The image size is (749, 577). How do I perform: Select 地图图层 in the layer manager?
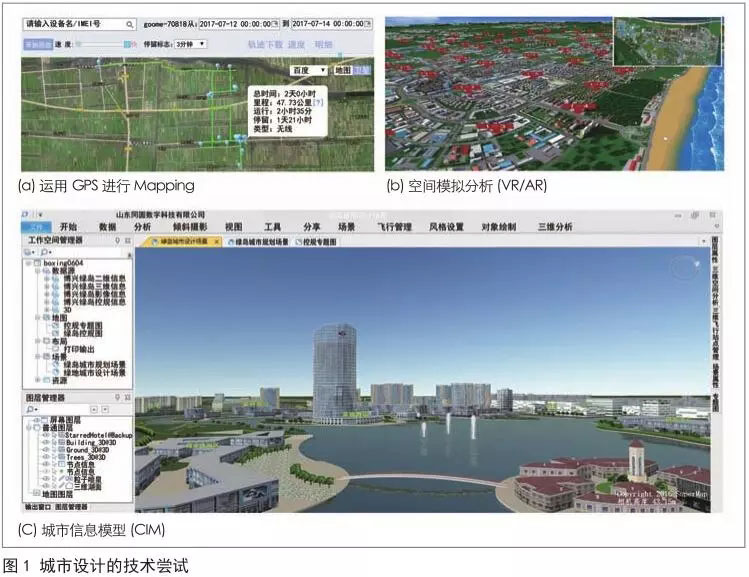click(58, 494)
